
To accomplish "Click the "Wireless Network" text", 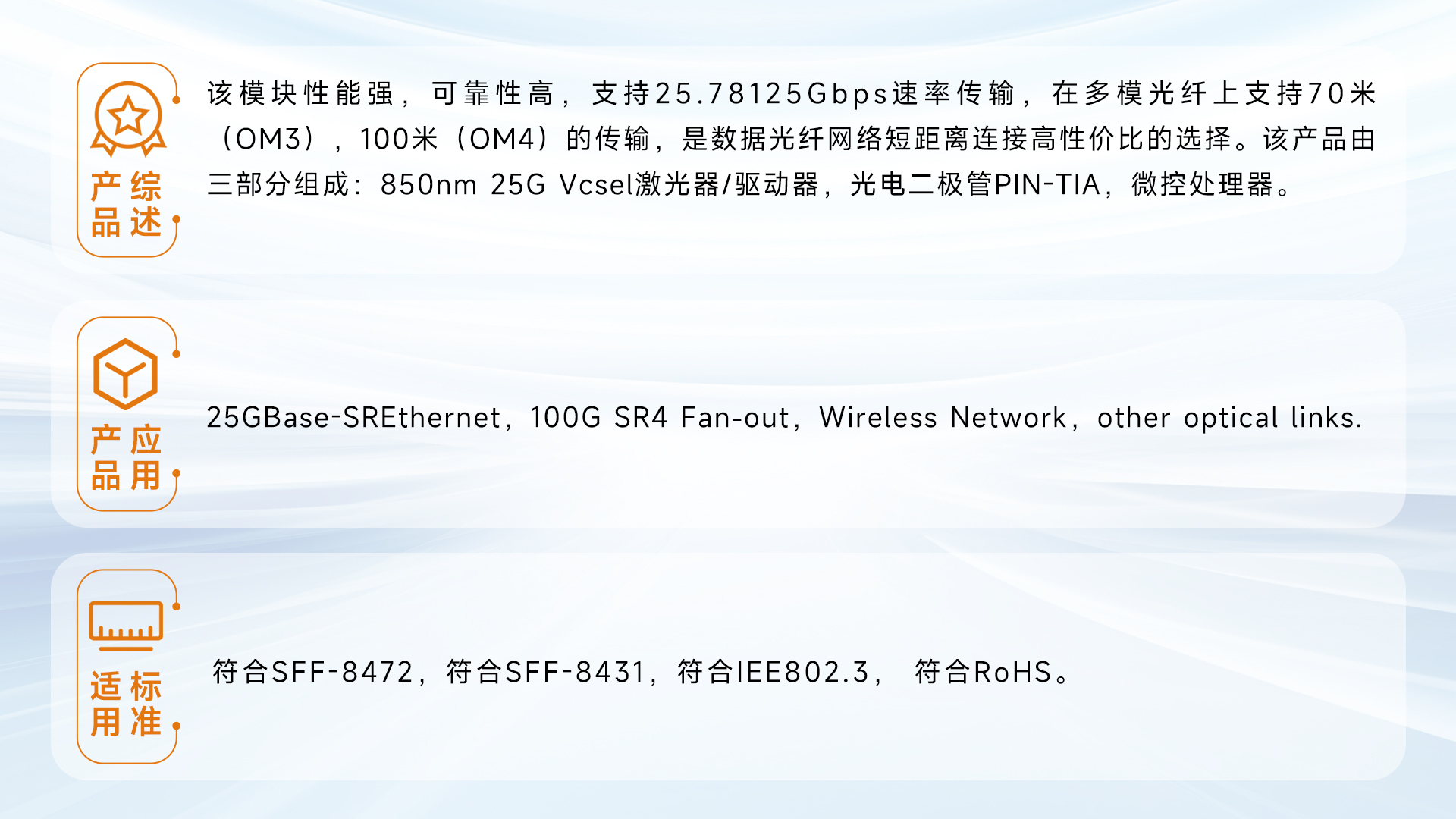I will 943,418.
